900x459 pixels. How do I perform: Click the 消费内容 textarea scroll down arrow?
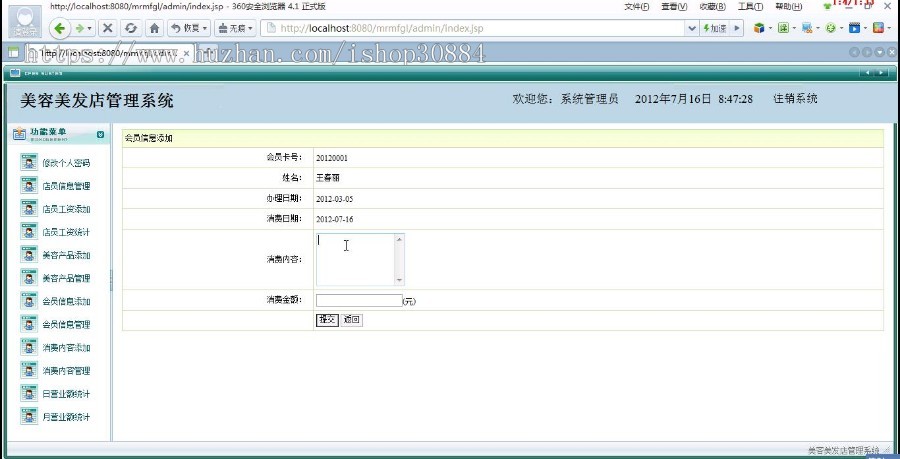point(399,280)
